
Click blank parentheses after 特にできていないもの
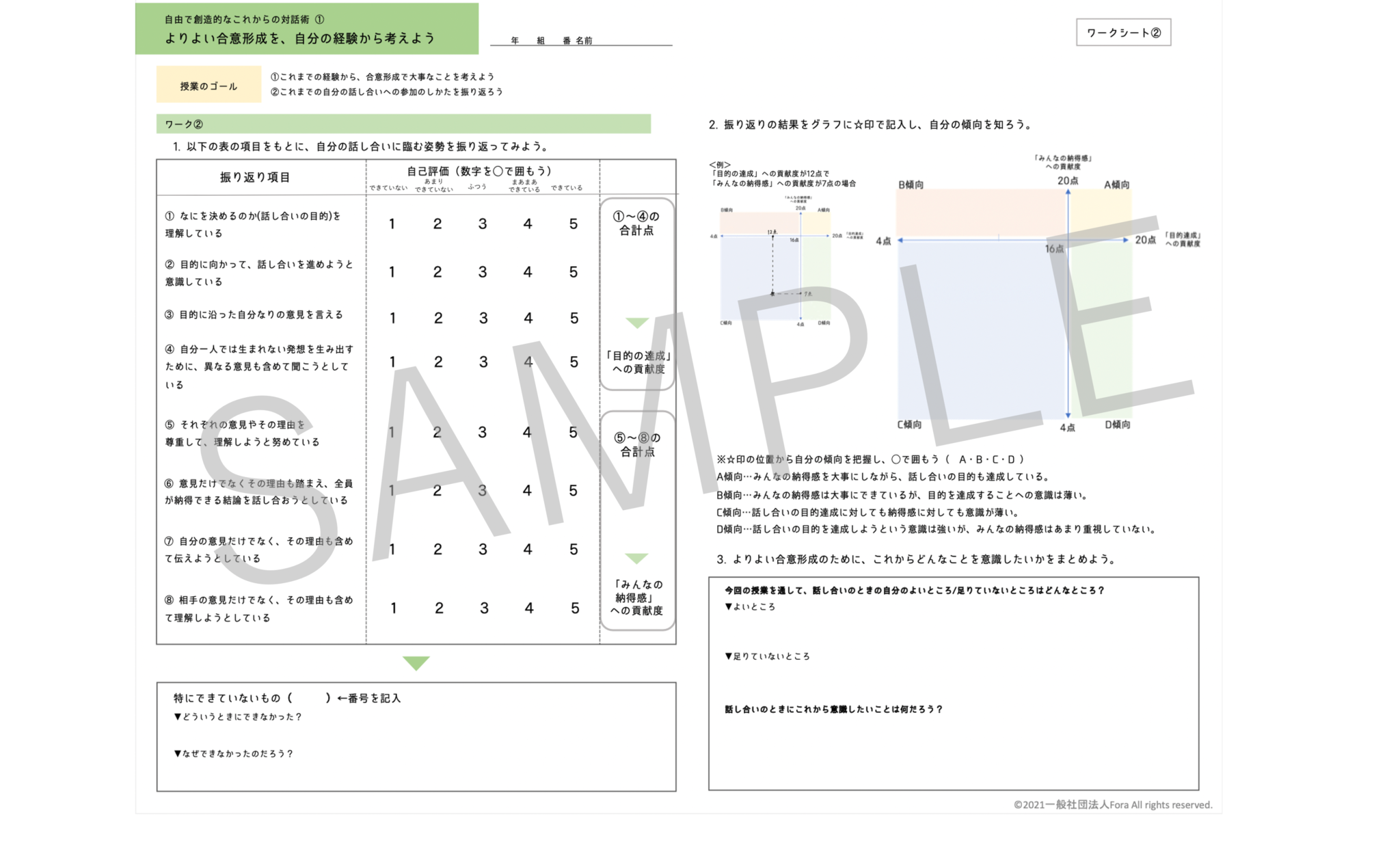point(309,698)
